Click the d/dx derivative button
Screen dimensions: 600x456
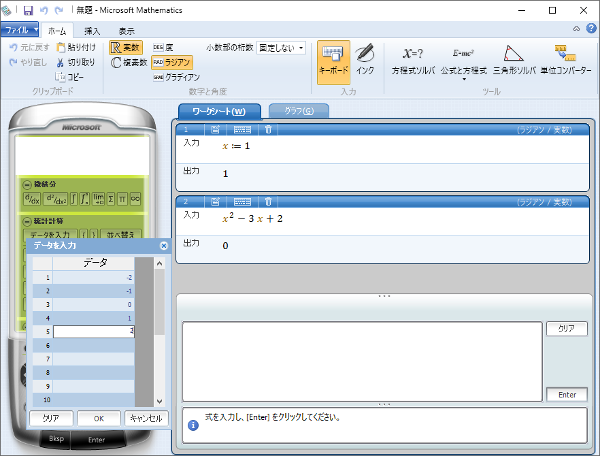click(32, 199)
